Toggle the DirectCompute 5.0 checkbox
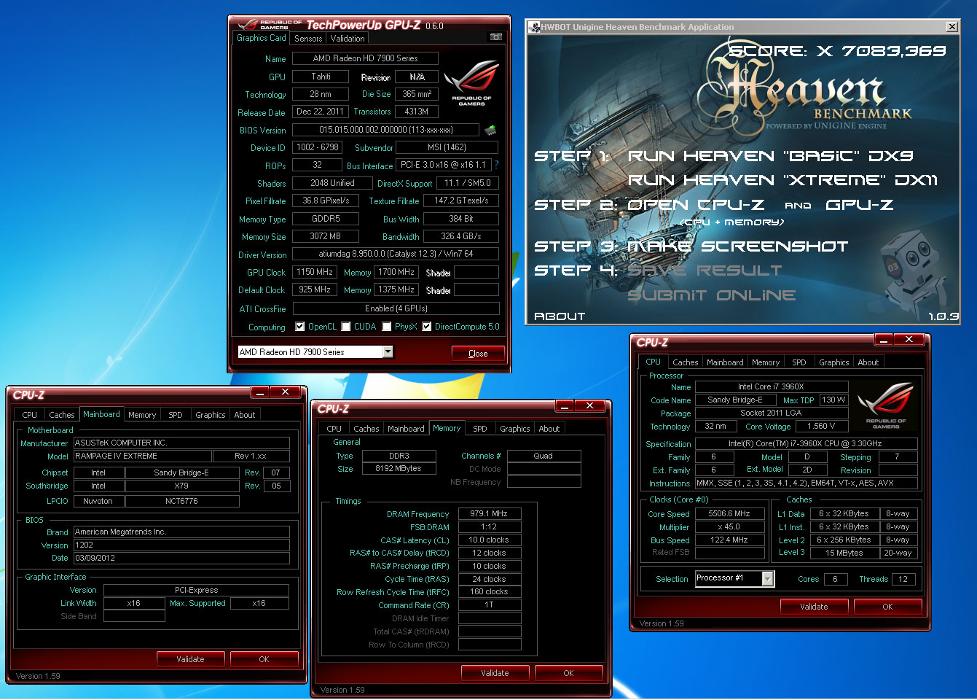977x700 pixels. point(427,326)
